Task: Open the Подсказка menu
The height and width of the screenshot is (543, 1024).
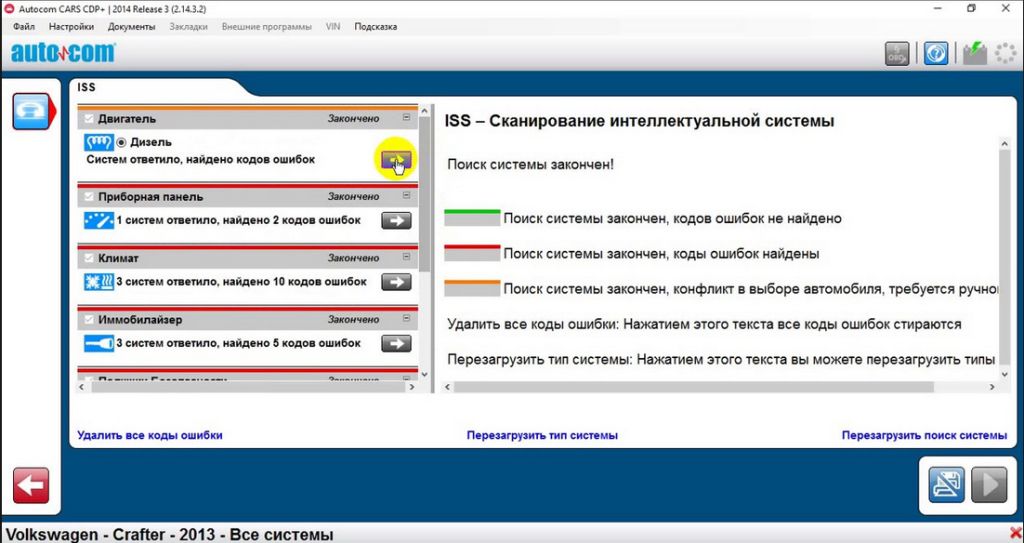Action: pyautogui.click(x=376, y=27)
